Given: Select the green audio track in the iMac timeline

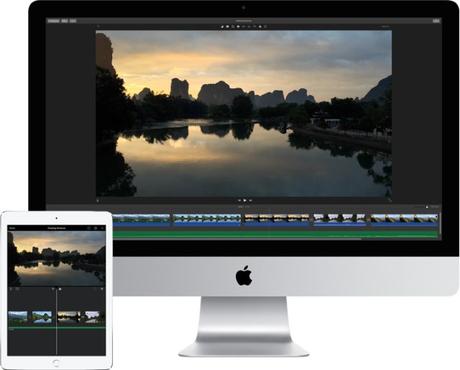Looking at the screenshot, I should pyautogui.click(x=275, y=234).
